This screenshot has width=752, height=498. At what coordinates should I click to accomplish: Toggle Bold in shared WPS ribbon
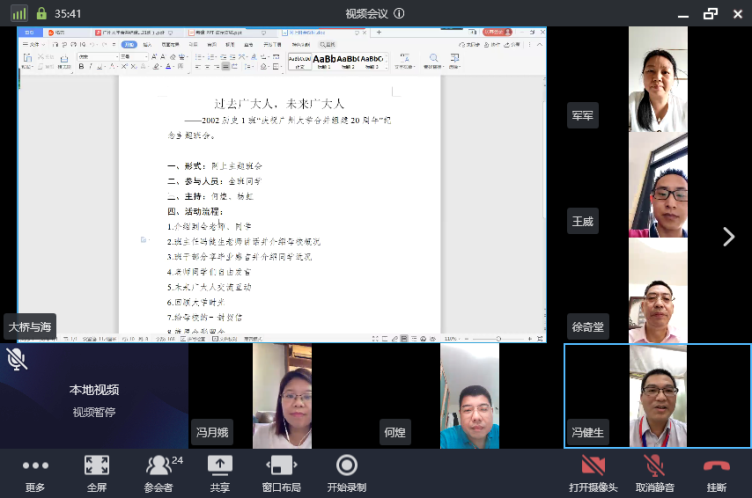pos(82,66)
